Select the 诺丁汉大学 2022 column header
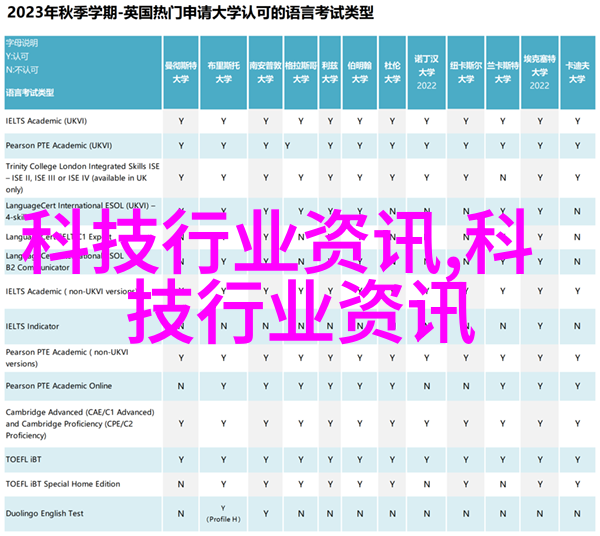Screen dimensions: 600x536 (427, 72)
